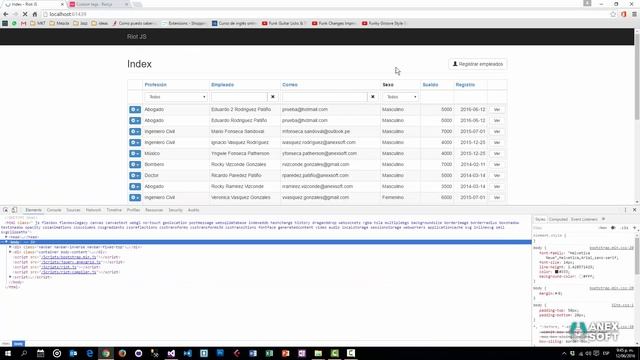This screenshot has height=360, width=640.
Task: Toggle element state pin in Styles
Action: click(613, 228)
